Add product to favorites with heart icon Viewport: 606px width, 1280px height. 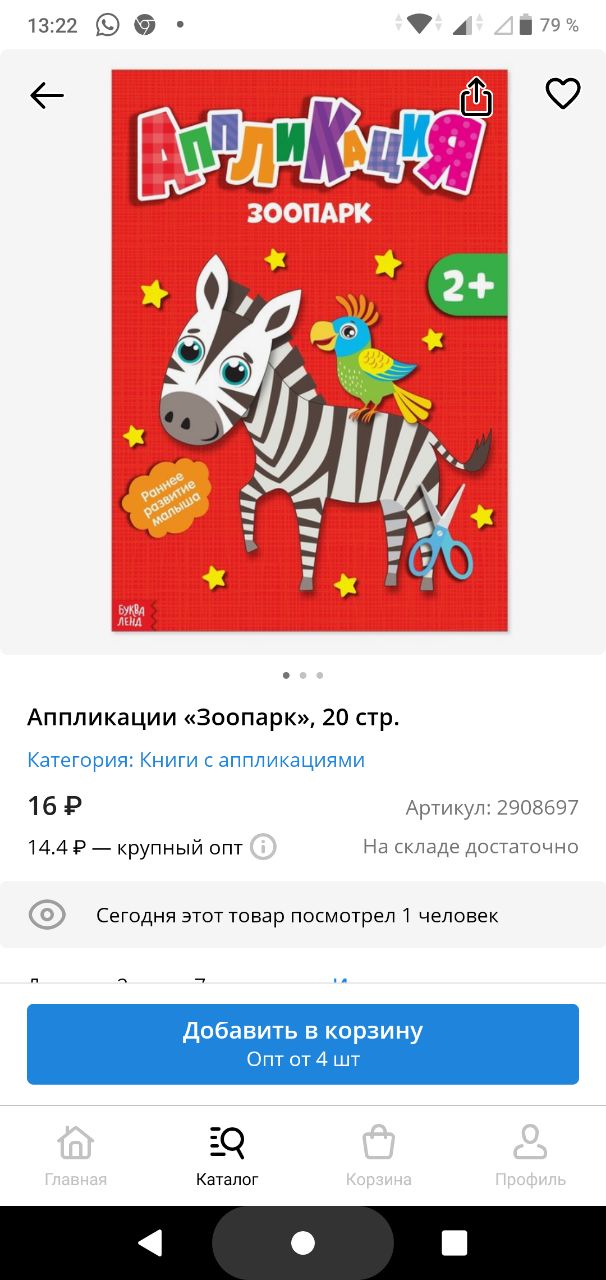coord(563,94)
